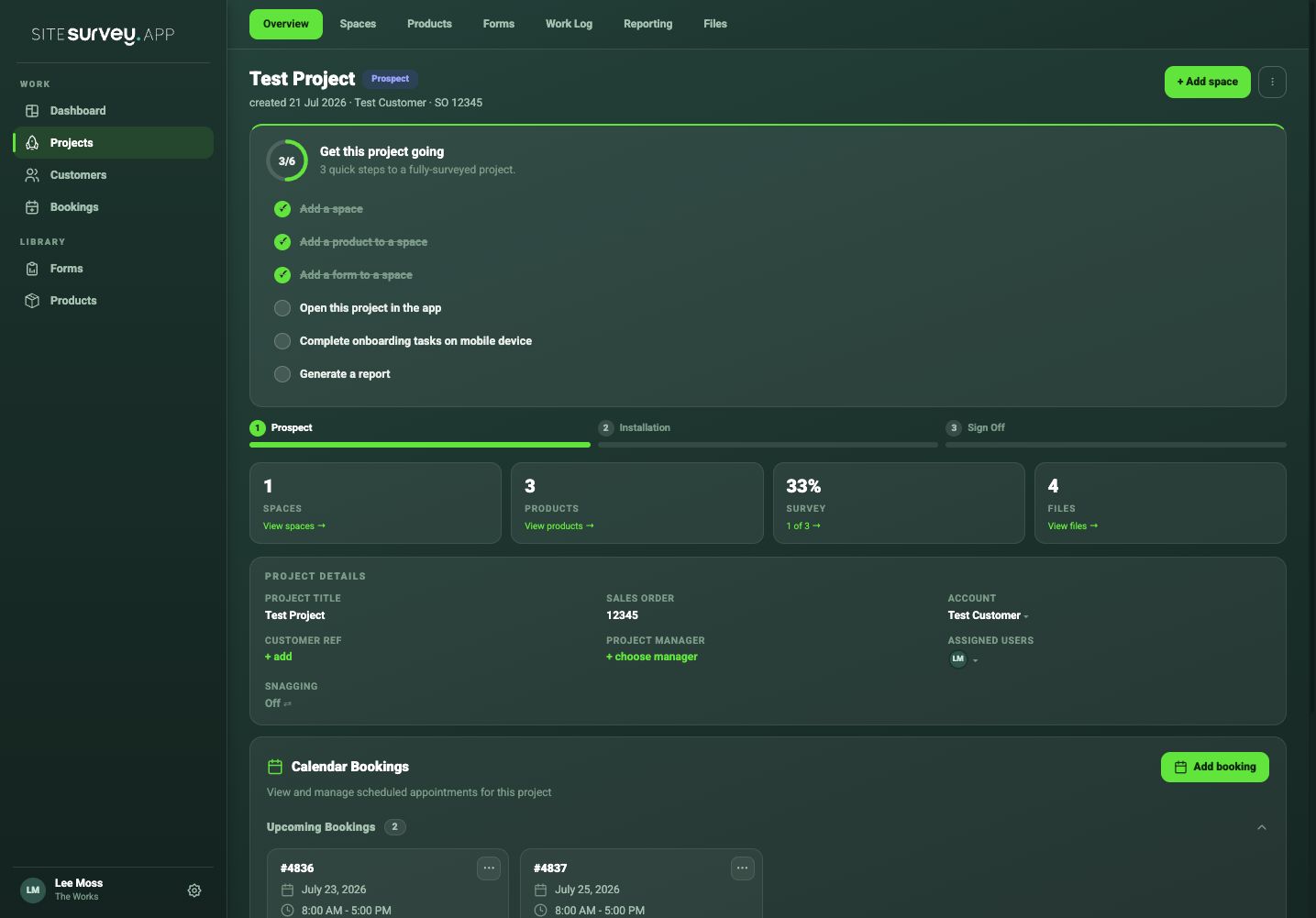Click '+ choose manager' link
The image size is (1316, 918).
pos(652,657)
